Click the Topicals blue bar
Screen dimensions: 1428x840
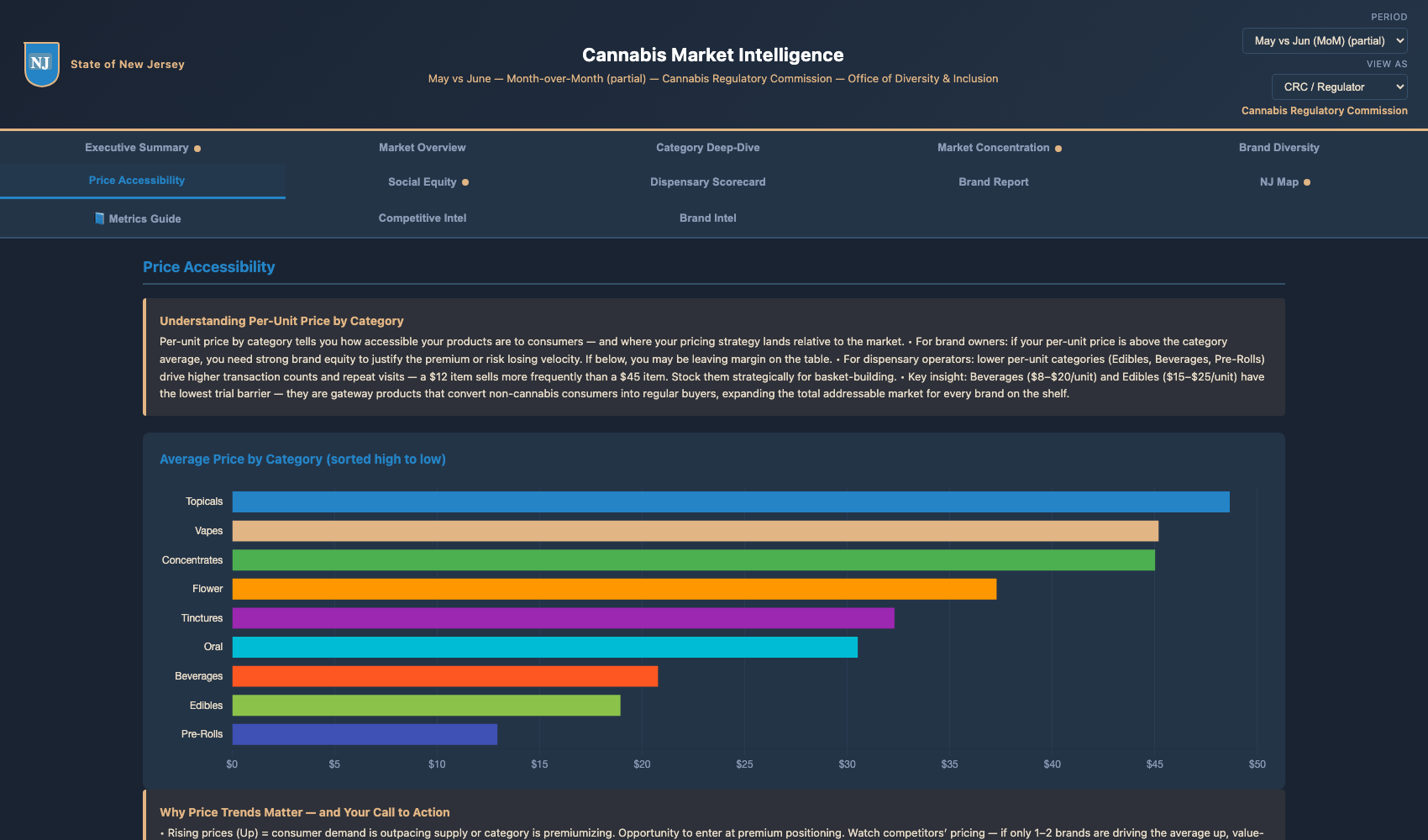click(x=731, y=501)
